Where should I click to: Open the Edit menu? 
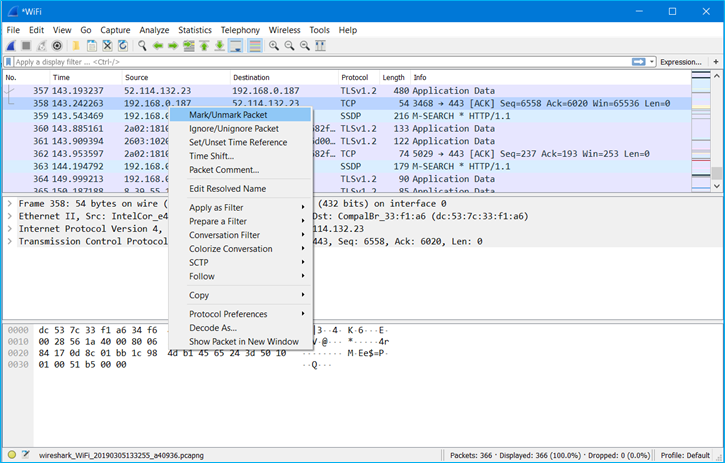(x=36, y=30)
